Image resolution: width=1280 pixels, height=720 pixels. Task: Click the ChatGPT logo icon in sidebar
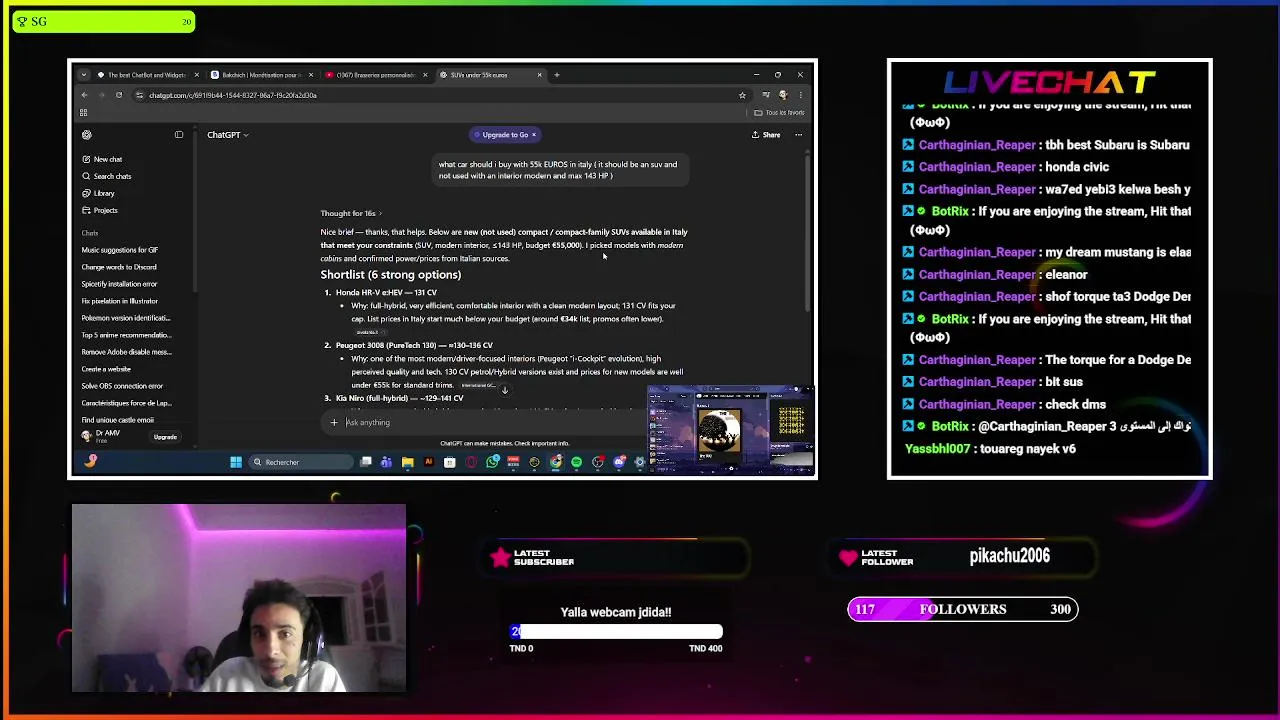tap(87, 134)
